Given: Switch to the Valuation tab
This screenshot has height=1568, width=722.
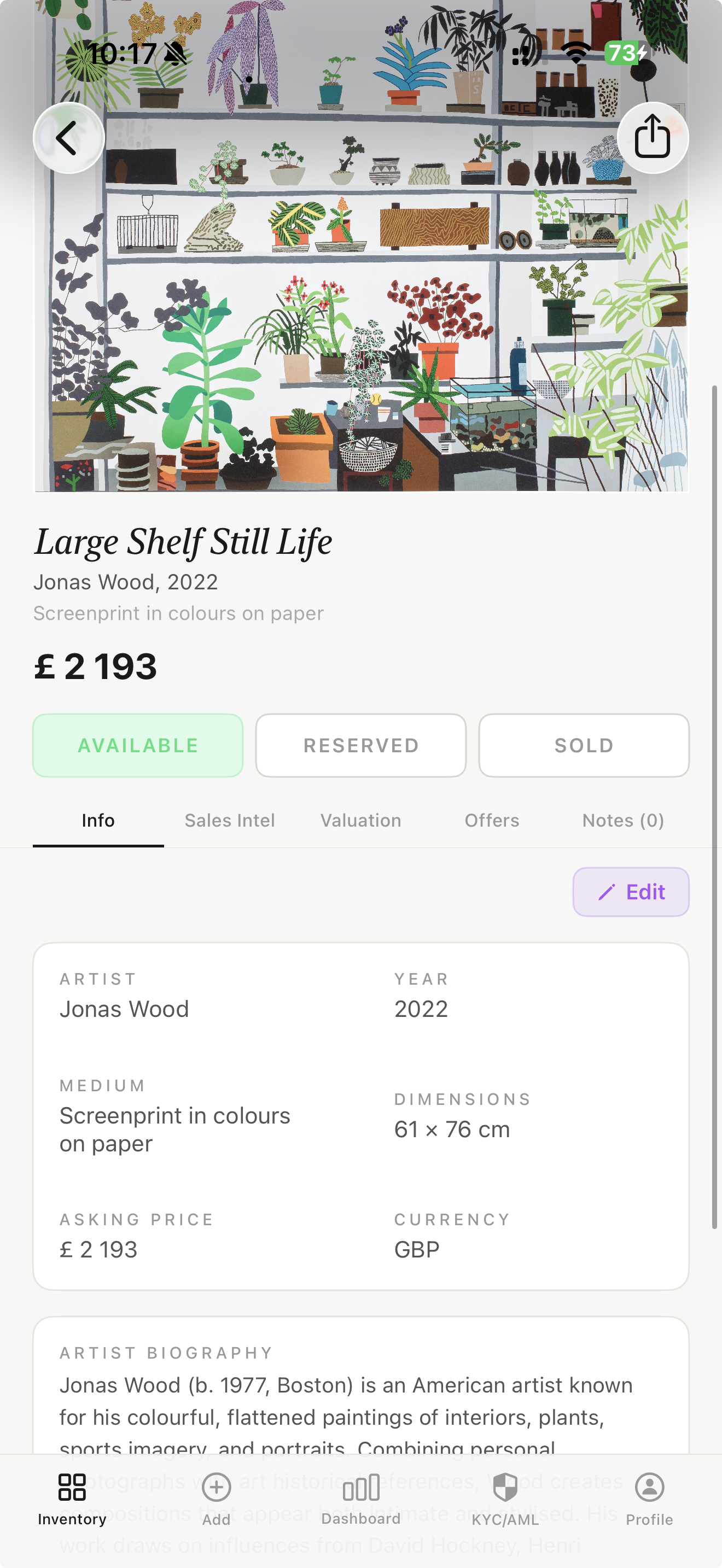Looking at the screenshot, I should pos(361,821).
